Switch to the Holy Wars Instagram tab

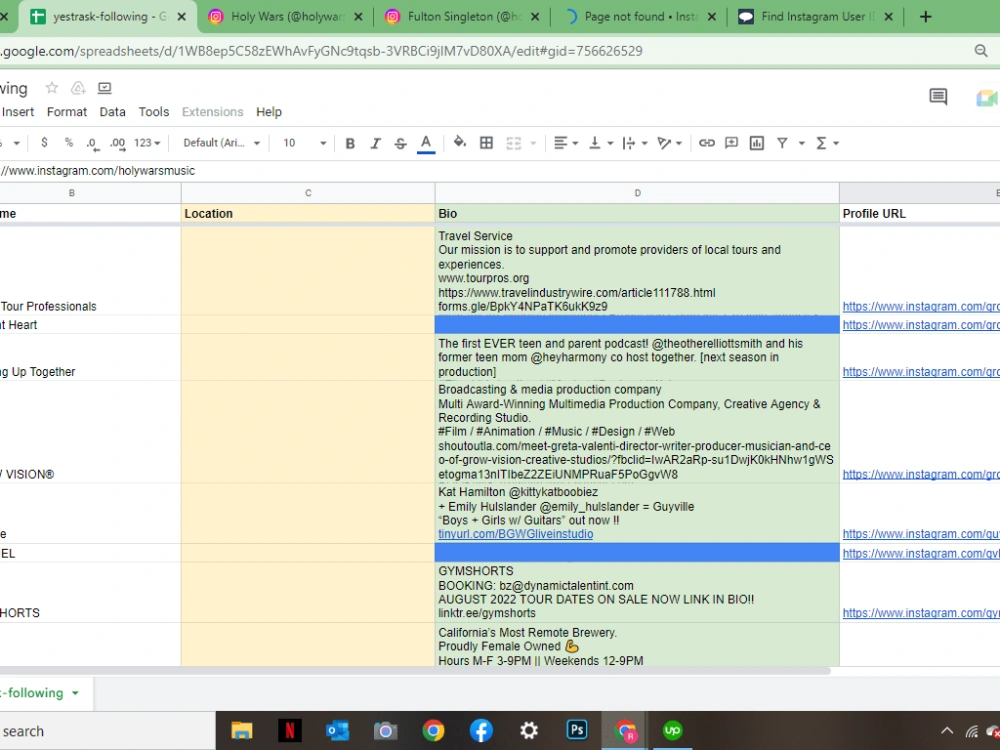pos(287,17)
